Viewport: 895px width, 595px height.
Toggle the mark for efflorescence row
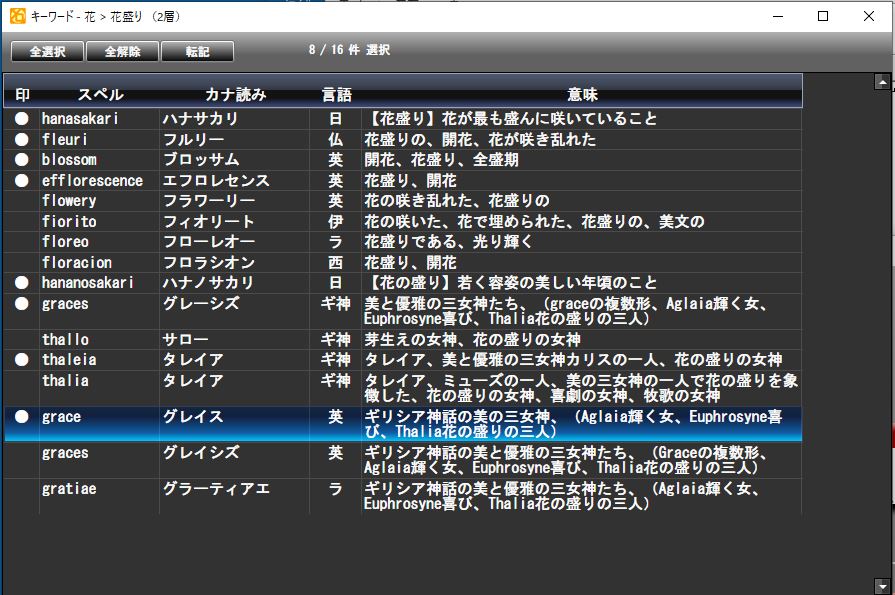(x=22, y=180)
